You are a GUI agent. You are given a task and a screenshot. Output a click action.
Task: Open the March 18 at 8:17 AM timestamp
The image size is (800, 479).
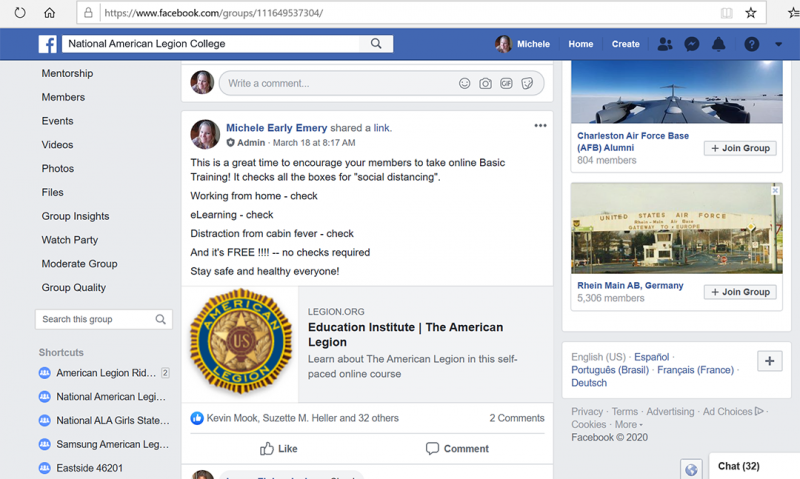tap(314, 143)
